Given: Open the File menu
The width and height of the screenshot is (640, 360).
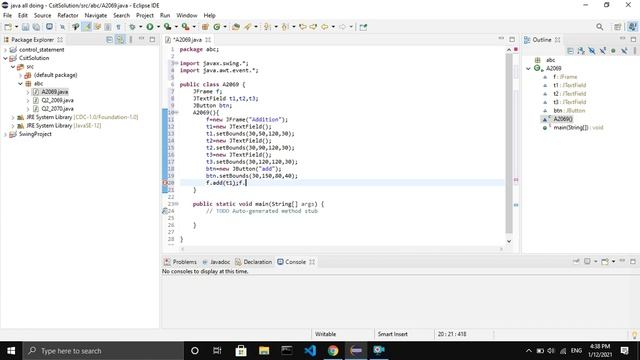Looking at the screenshot, I should pos(7,16).
